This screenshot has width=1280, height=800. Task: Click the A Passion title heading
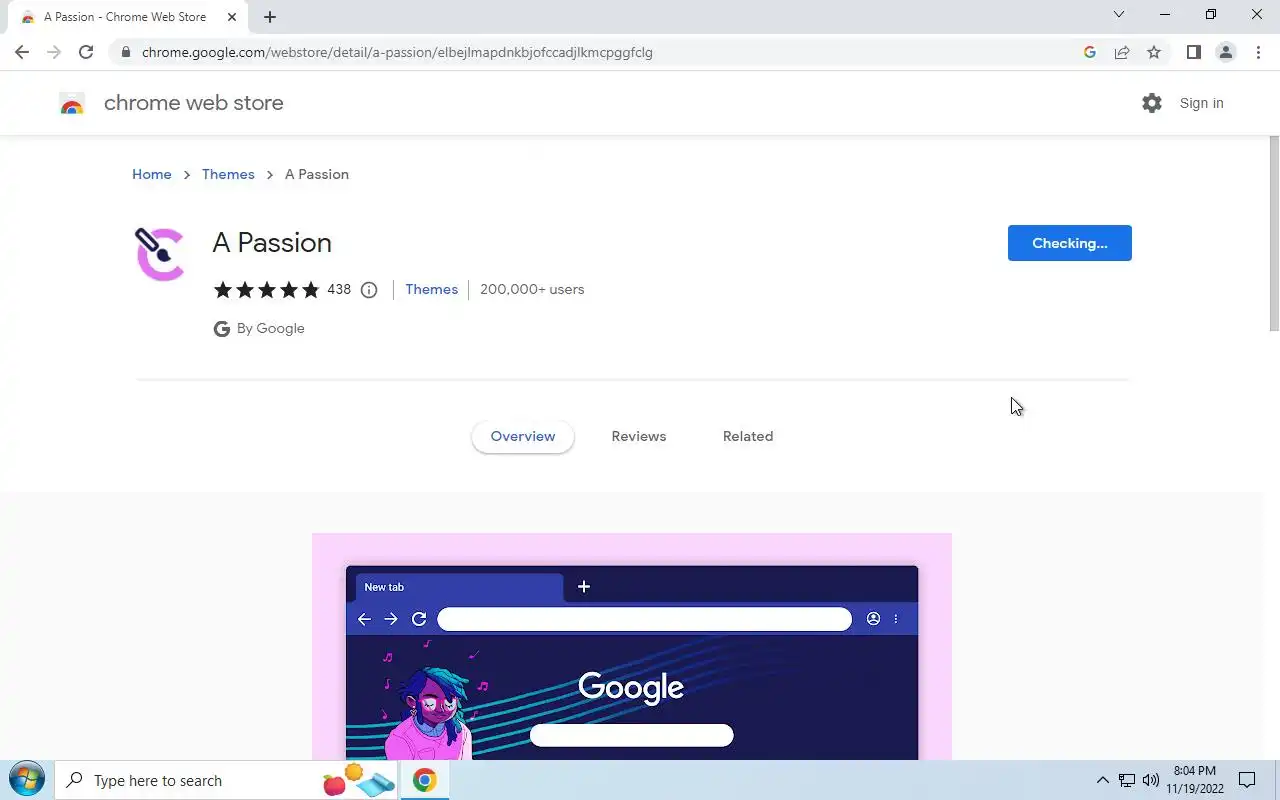click(x=272, y=243)
